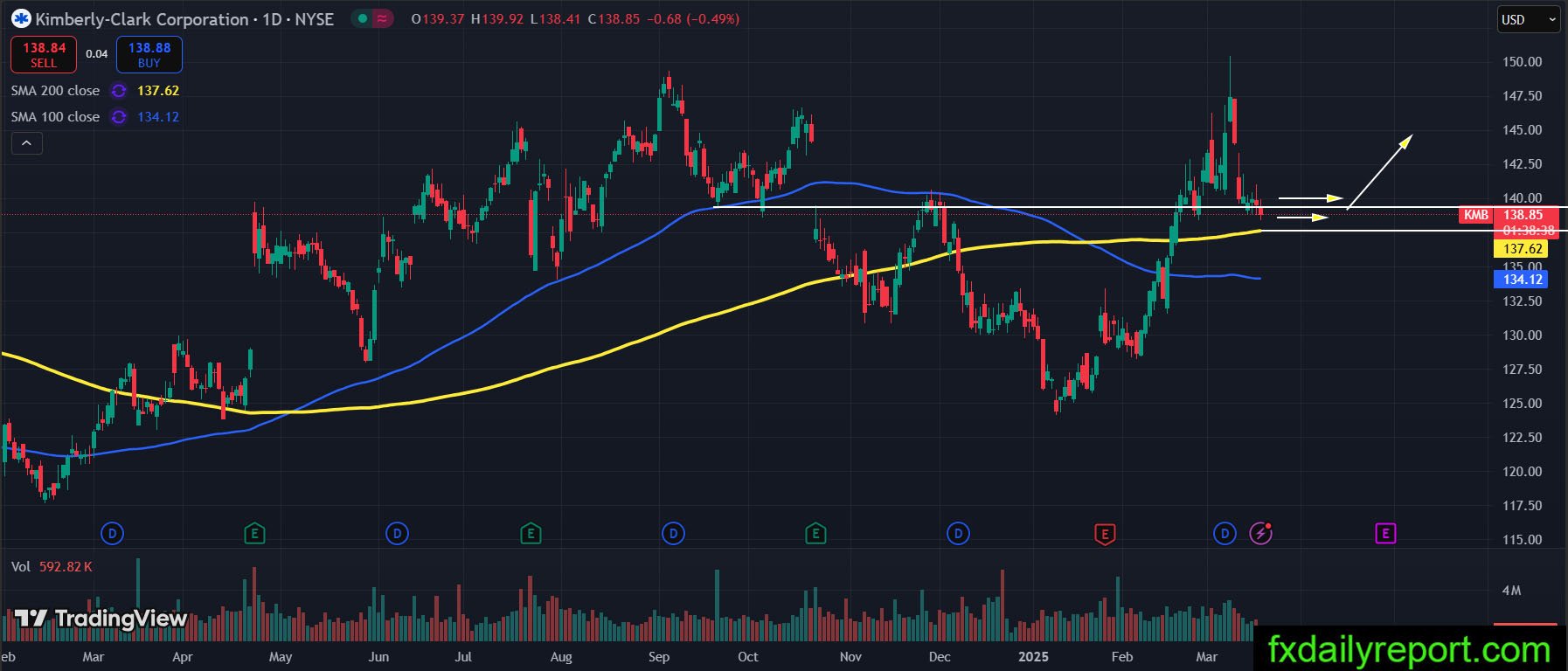
Task: Click the red earnings marker in January 2025
Action: point(1105,534)
